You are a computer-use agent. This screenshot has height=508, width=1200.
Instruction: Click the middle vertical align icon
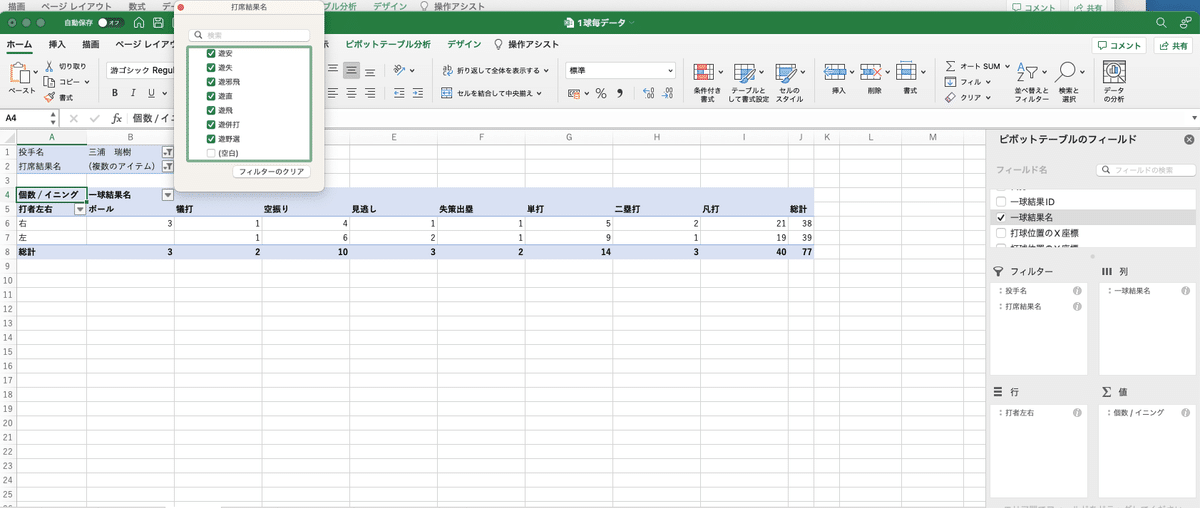352,70
